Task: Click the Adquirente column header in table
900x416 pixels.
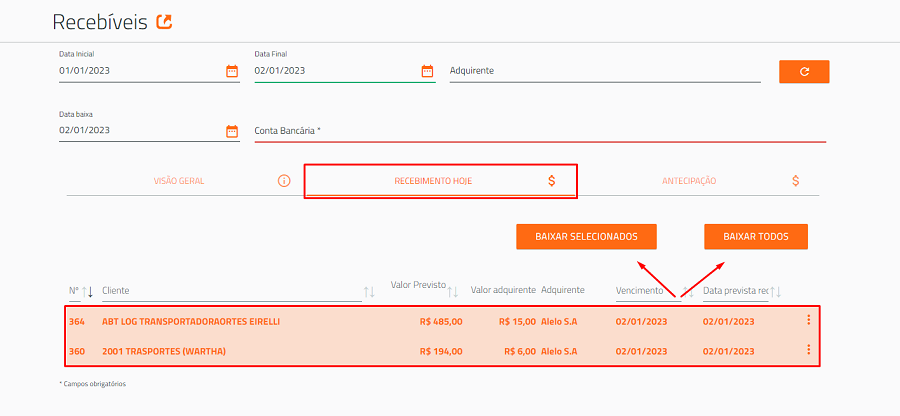Action: pos(562,290)
